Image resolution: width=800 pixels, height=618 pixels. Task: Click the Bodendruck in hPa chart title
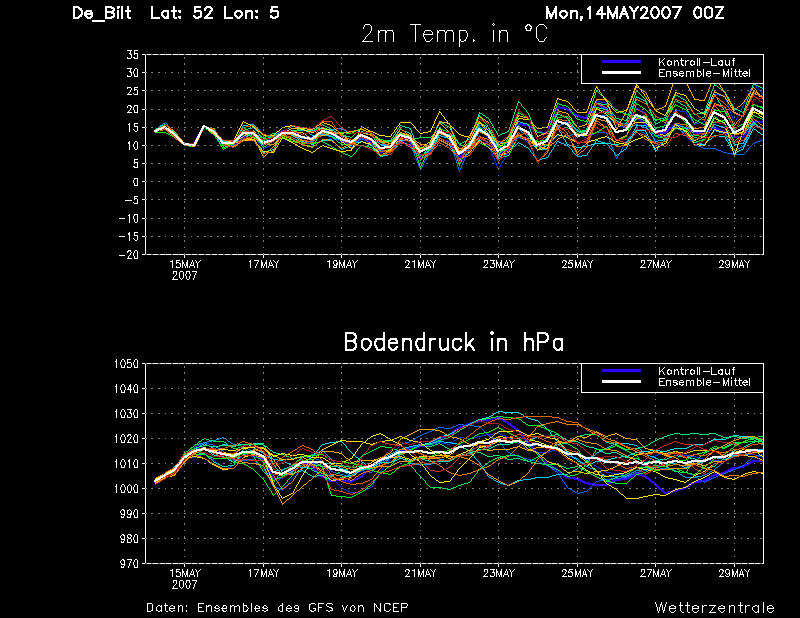click(x=454, y=342)
